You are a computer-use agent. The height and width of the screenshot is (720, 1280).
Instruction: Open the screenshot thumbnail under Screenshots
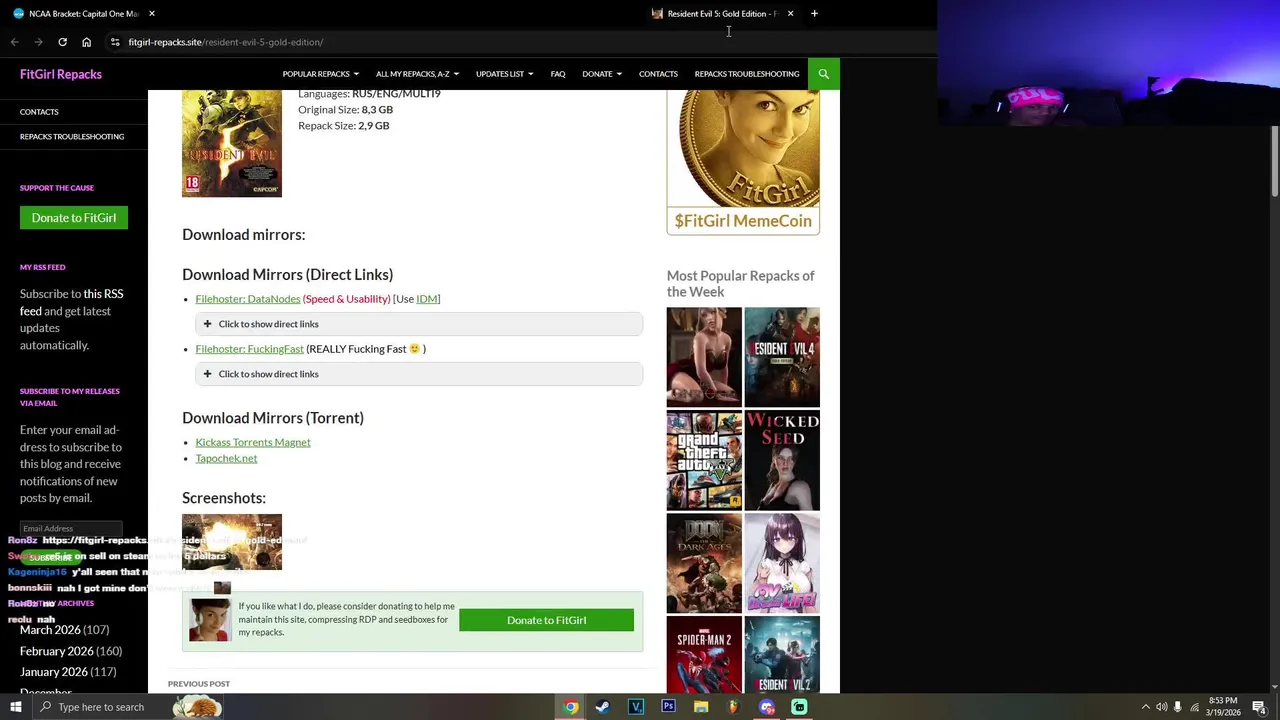click(232, 542)
